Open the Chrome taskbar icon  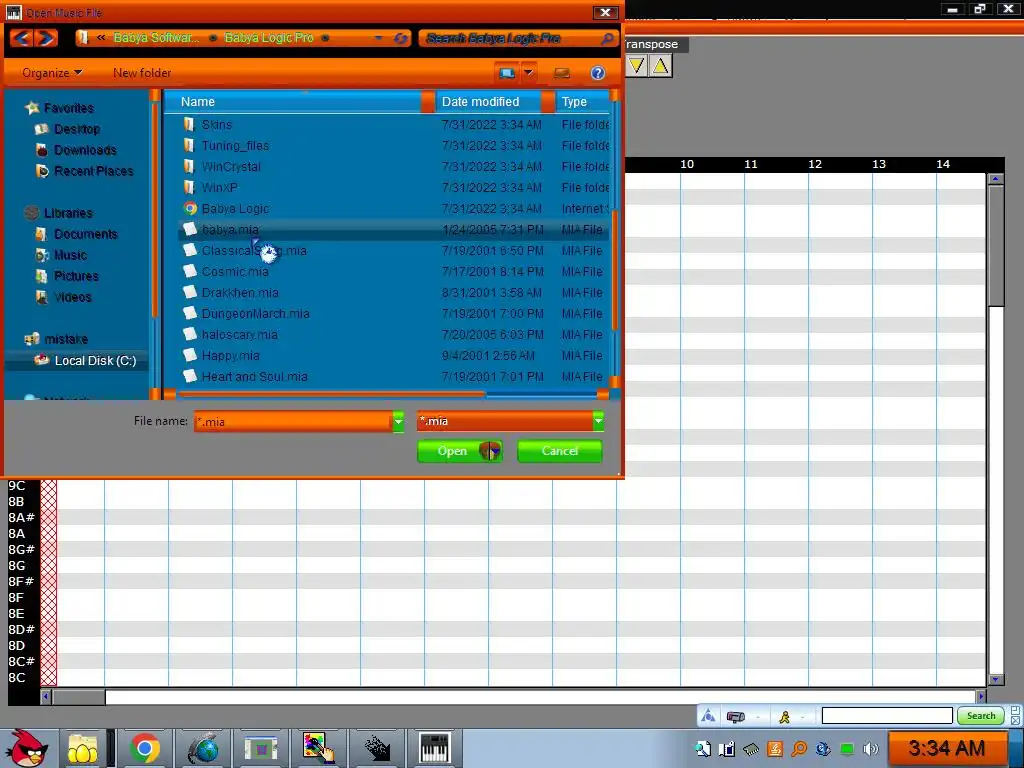[x=144, y=748]
